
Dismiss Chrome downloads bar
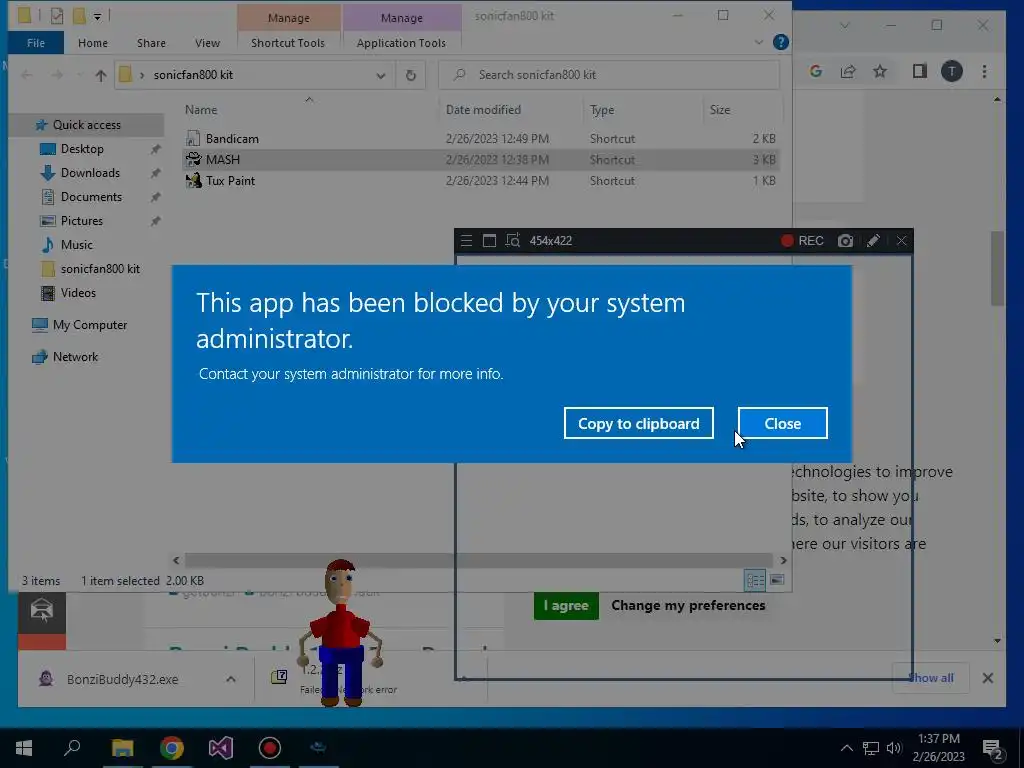click(987, 678)
